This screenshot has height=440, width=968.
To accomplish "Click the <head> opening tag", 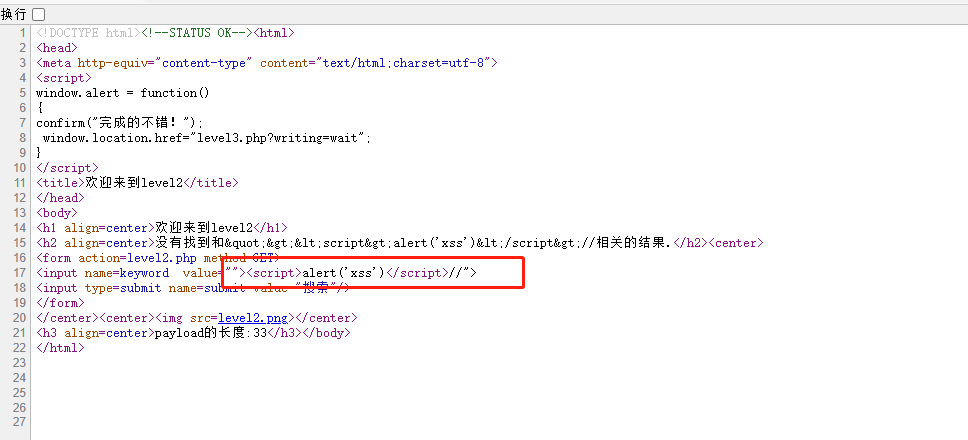I will 57,48.
